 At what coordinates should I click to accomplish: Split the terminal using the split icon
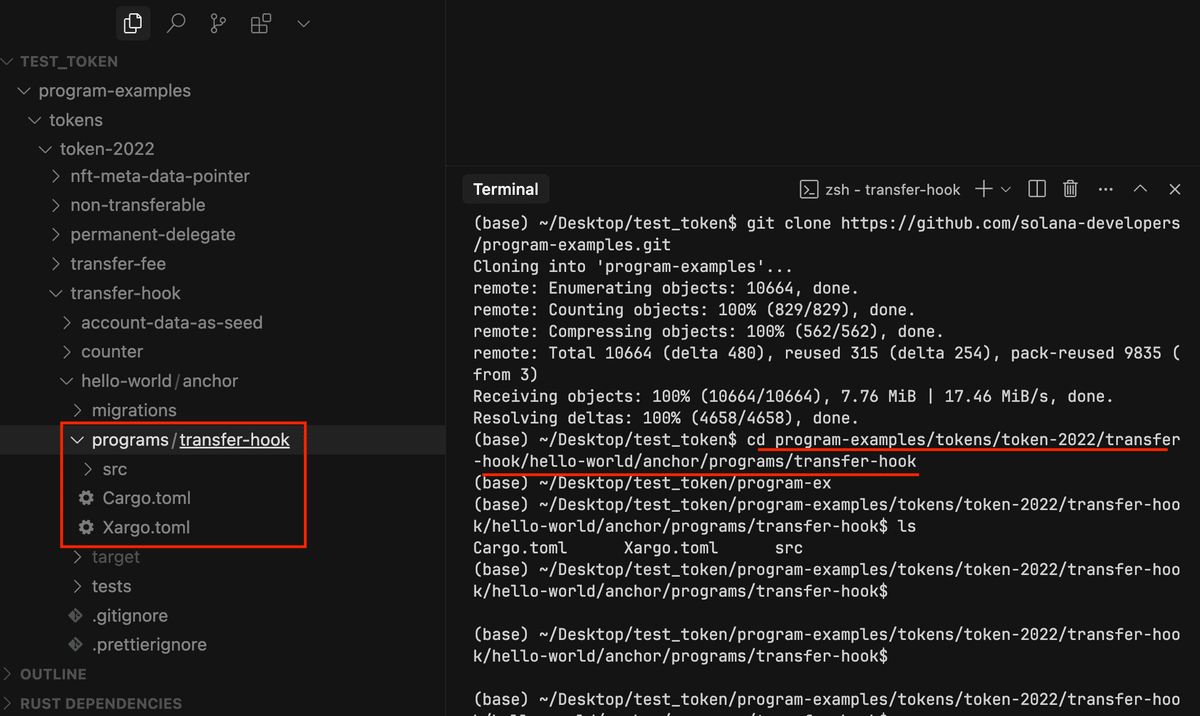(x=1036, y=188)
